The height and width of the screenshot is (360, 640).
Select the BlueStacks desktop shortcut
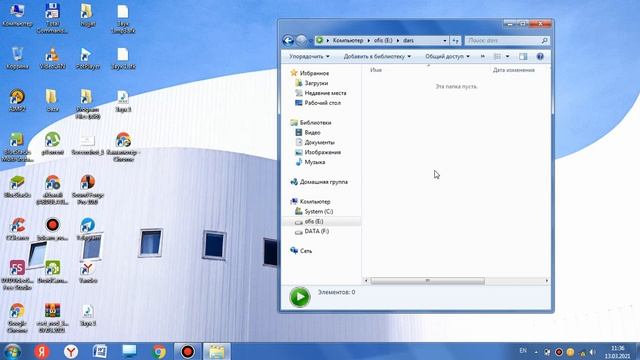click(x=17, y=187)
